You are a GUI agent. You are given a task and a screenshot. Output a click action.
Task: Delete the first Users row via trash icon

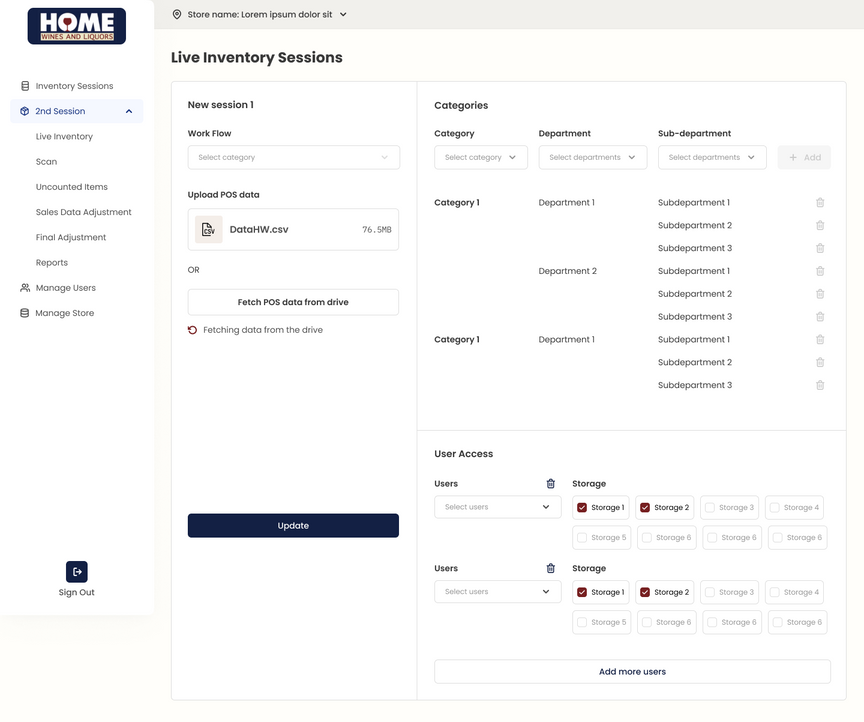pyautogui.click(x=550, y=484)
